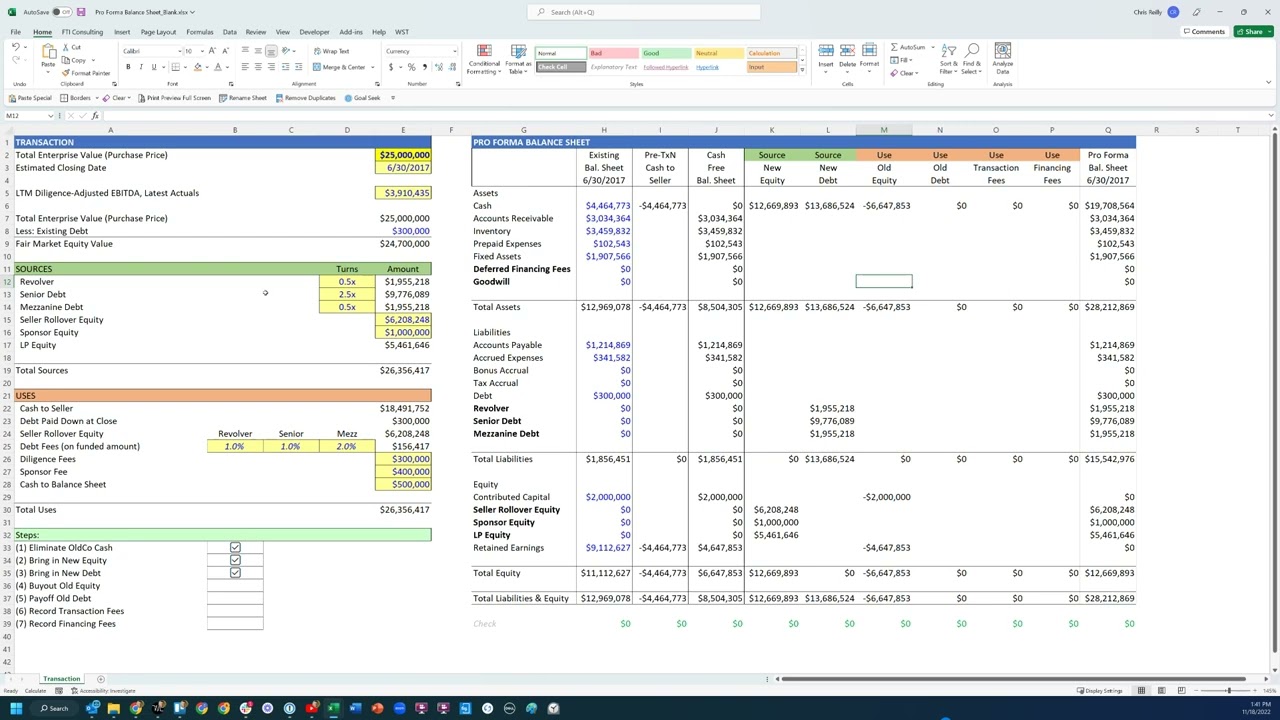Open the Currency number format dropdown
Viewport: 1280px width, 720px height.
pos(454,51)
